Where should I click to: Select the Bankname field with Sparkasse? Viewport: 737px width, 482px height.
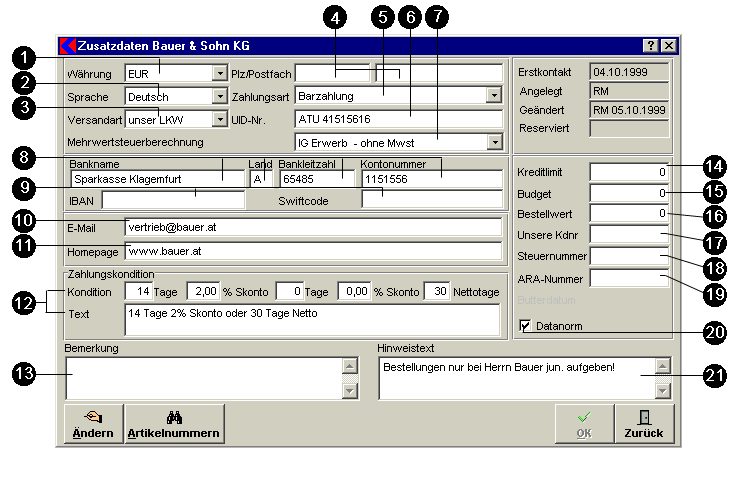pos(157,179)
